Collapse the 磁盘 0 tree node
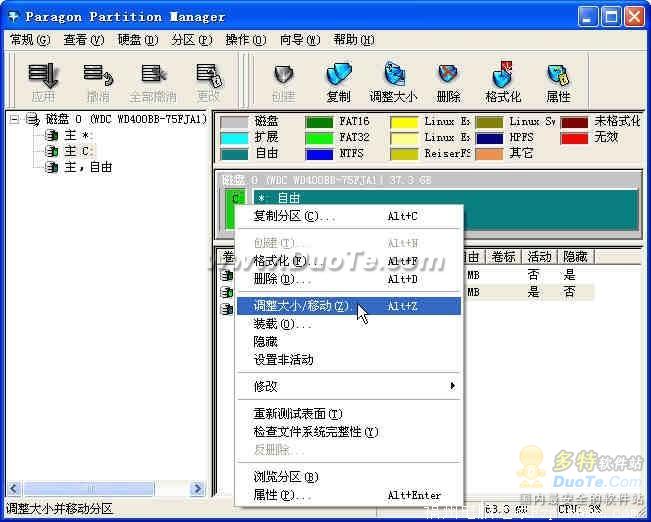 coord(15,120)
